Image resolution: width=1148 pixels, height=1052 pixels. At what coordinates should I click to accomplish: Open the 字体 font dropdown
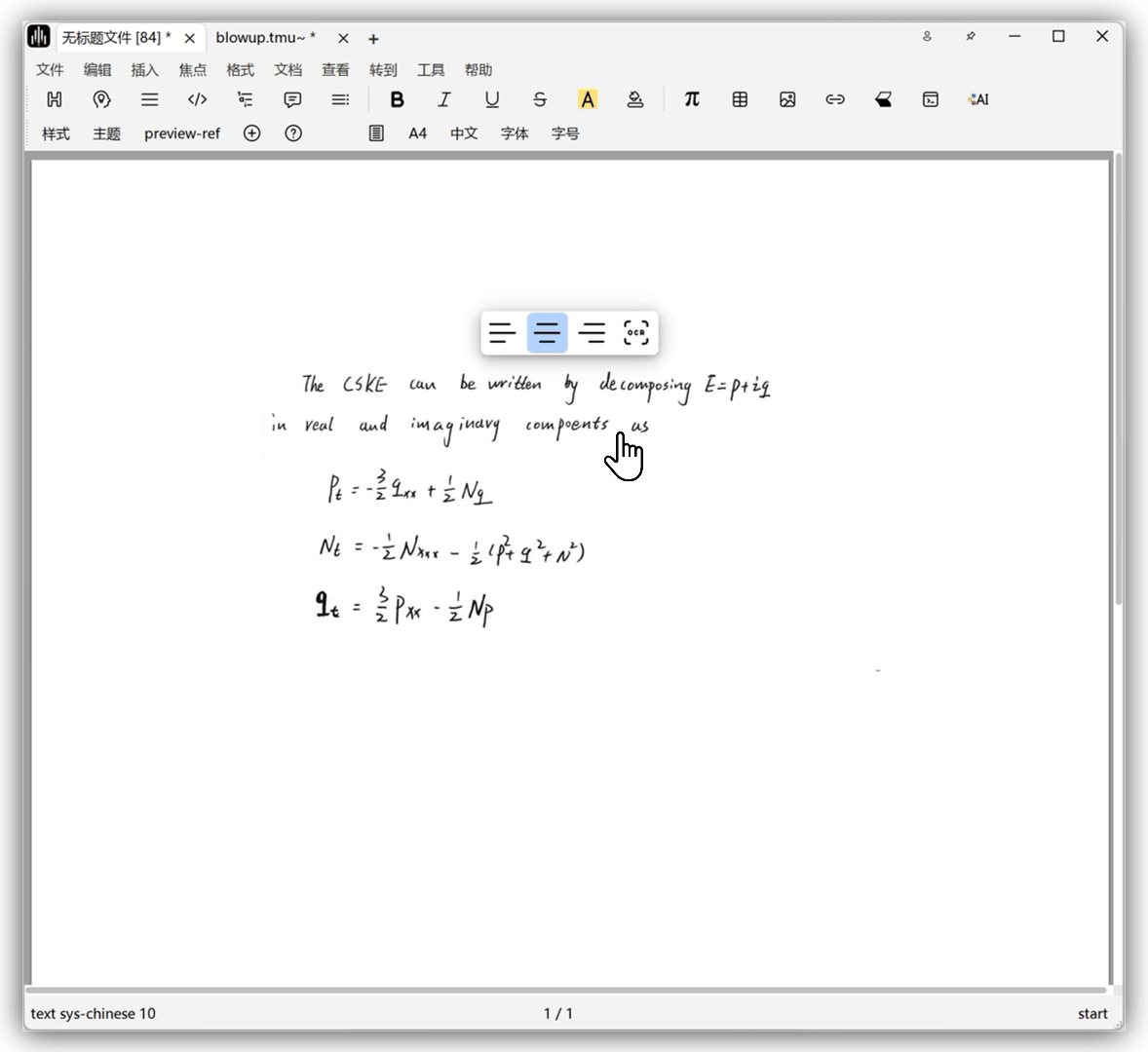coord(515,133)
